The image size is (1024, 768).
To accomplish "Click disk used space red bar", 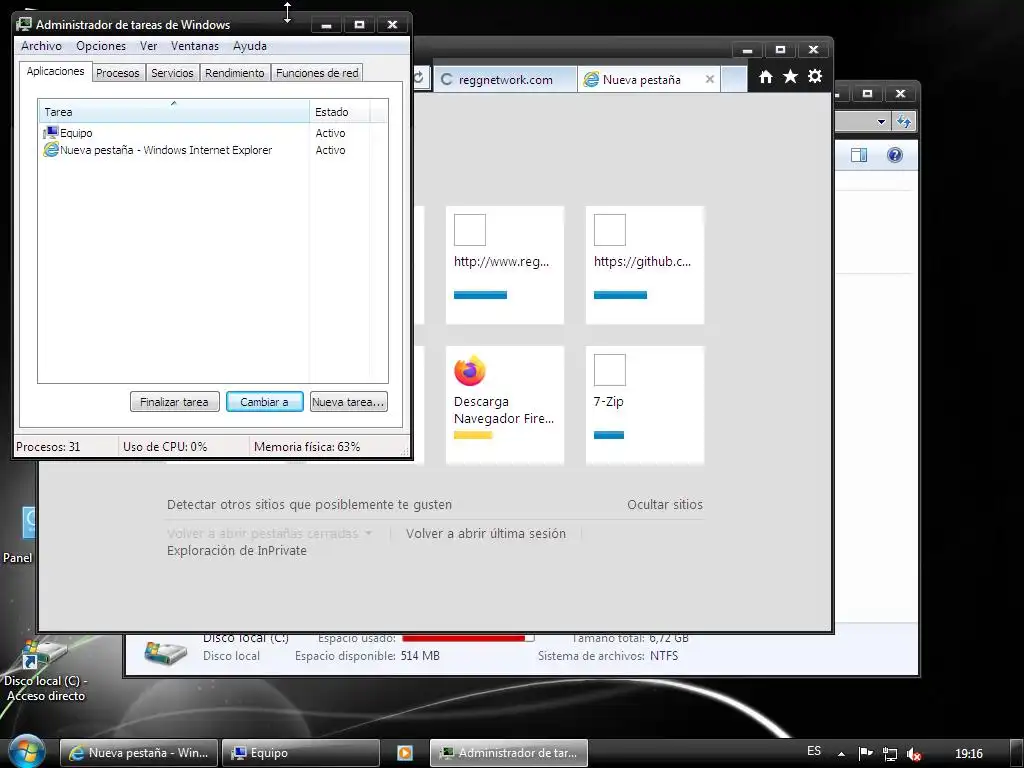I will point(468,637).
